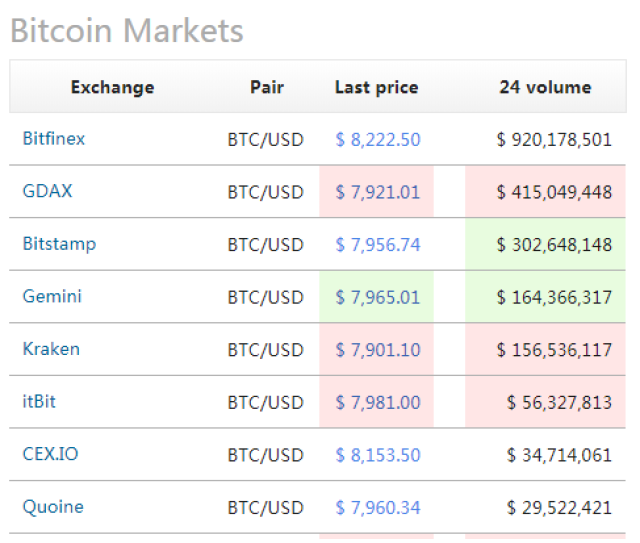Click Gemini price $ 7,965.01
Screen dimensions: 640x543
point(378,297)
